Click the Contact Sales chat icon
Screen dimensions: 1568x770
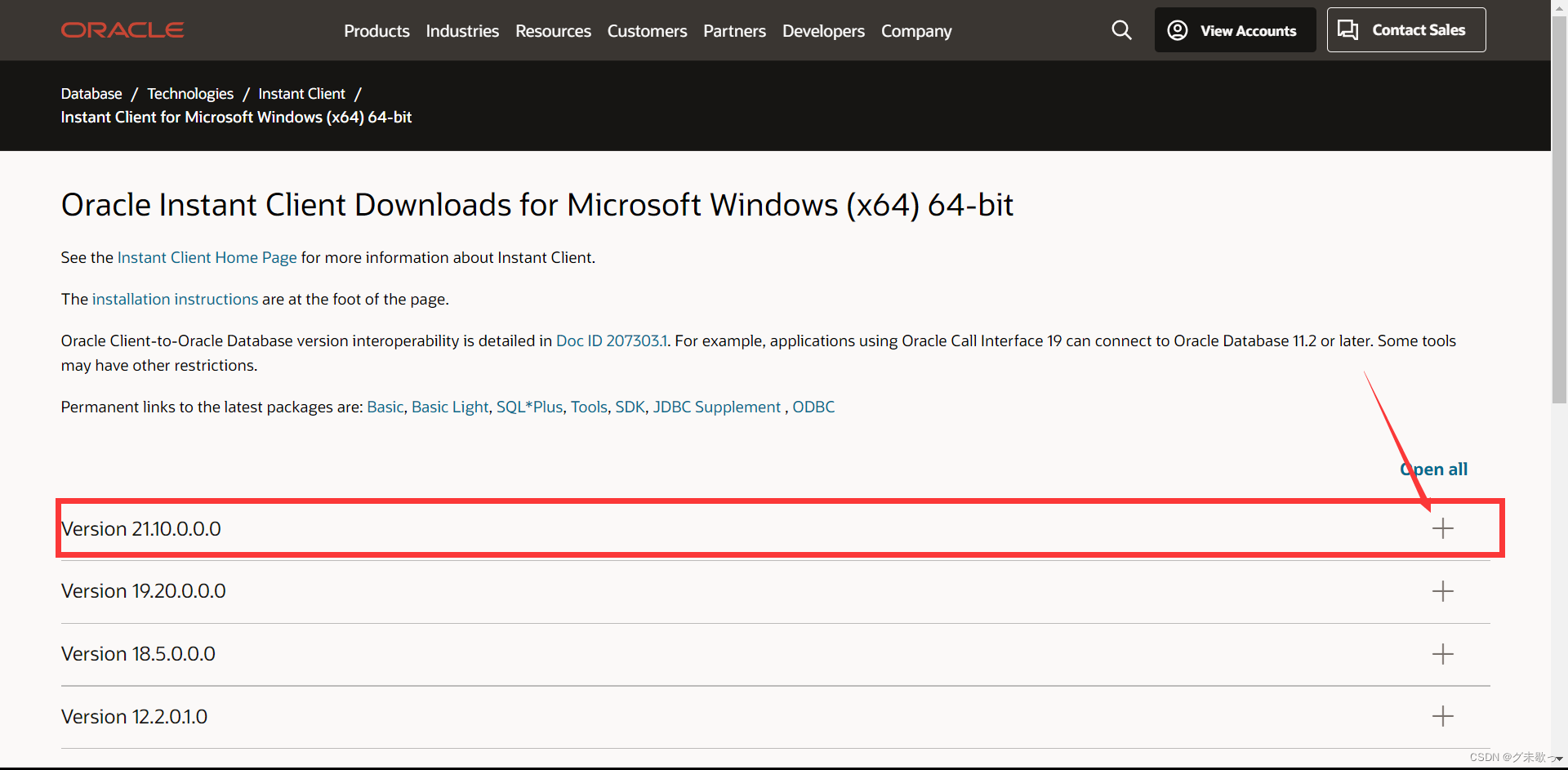click(1348, 29)
